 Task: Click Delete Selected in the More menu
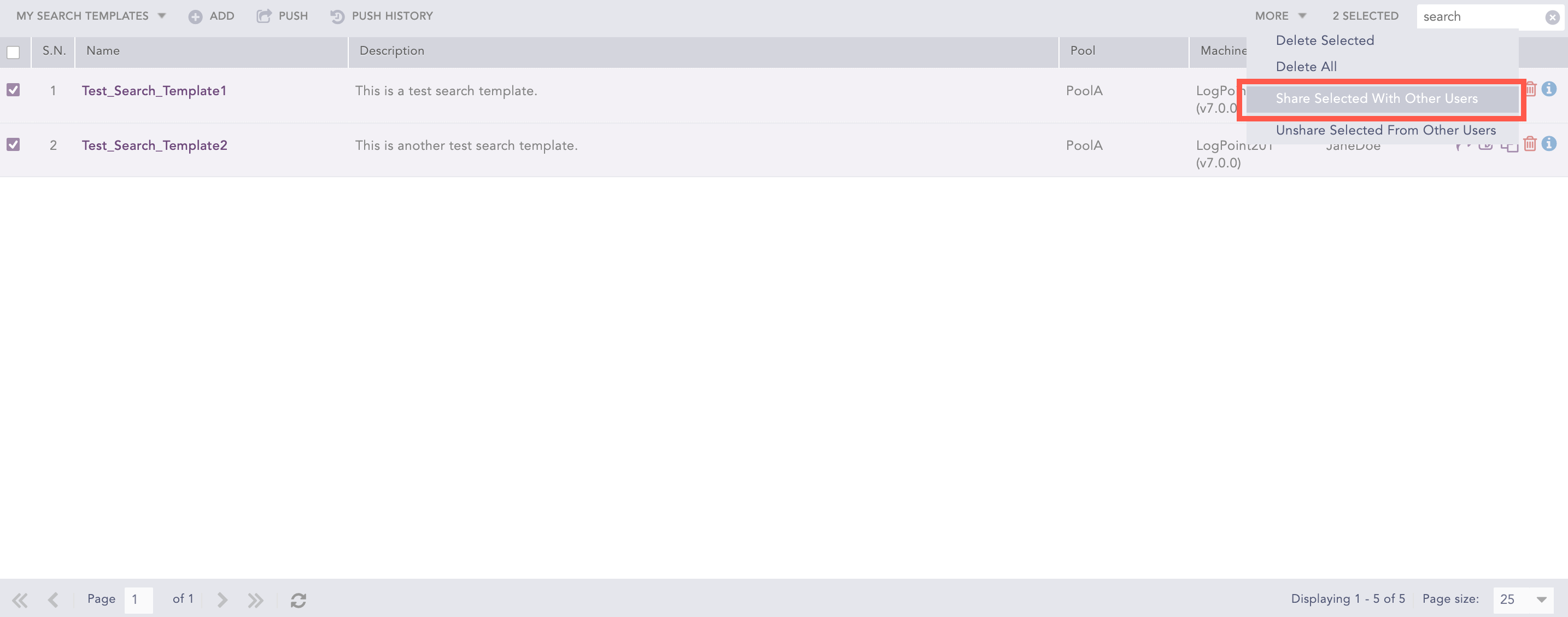tap(1325, 41)
